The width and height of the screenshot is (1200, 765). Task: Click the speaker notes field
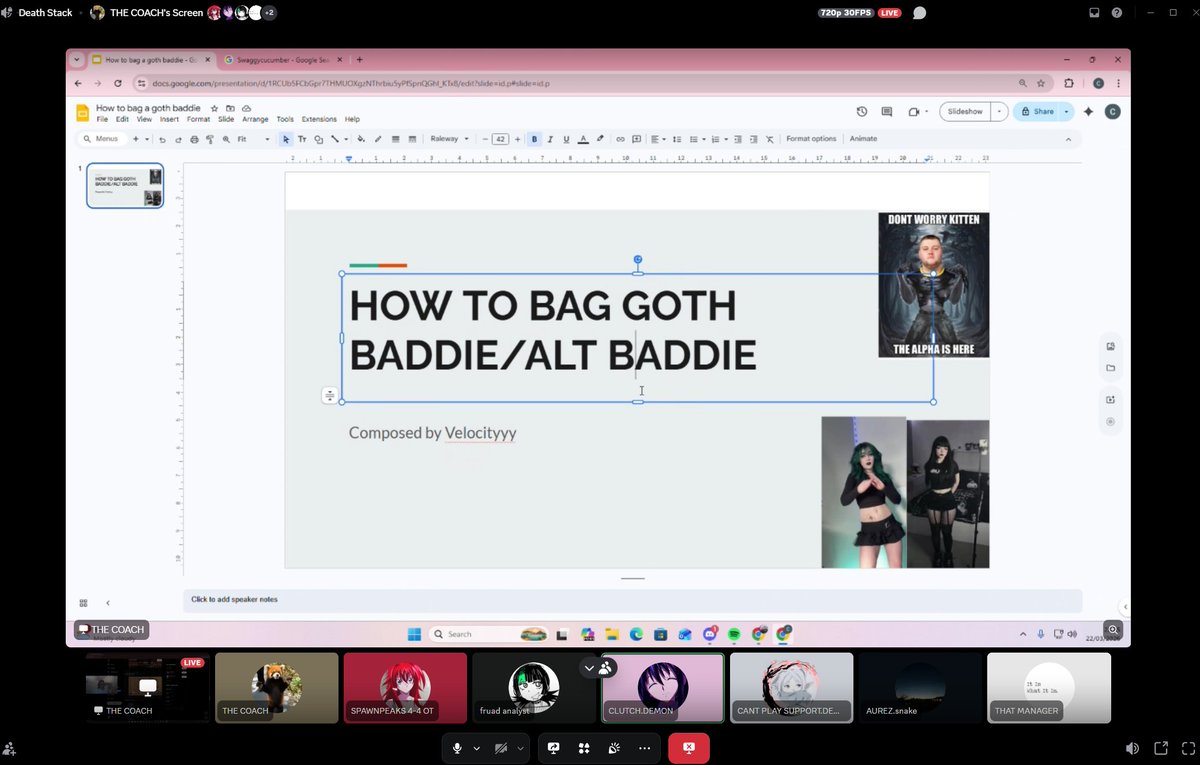pyautogui.click(x=632, y=600)
